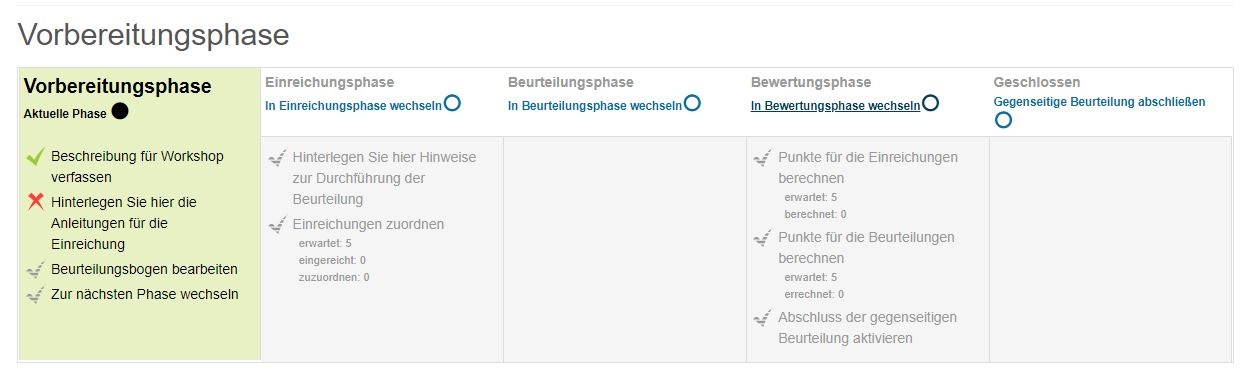The height and width of the screenshot is (380, 1252).
Task: Click Gegenseitige Beurteilung abschließen link
Action: pos(1100,102)
